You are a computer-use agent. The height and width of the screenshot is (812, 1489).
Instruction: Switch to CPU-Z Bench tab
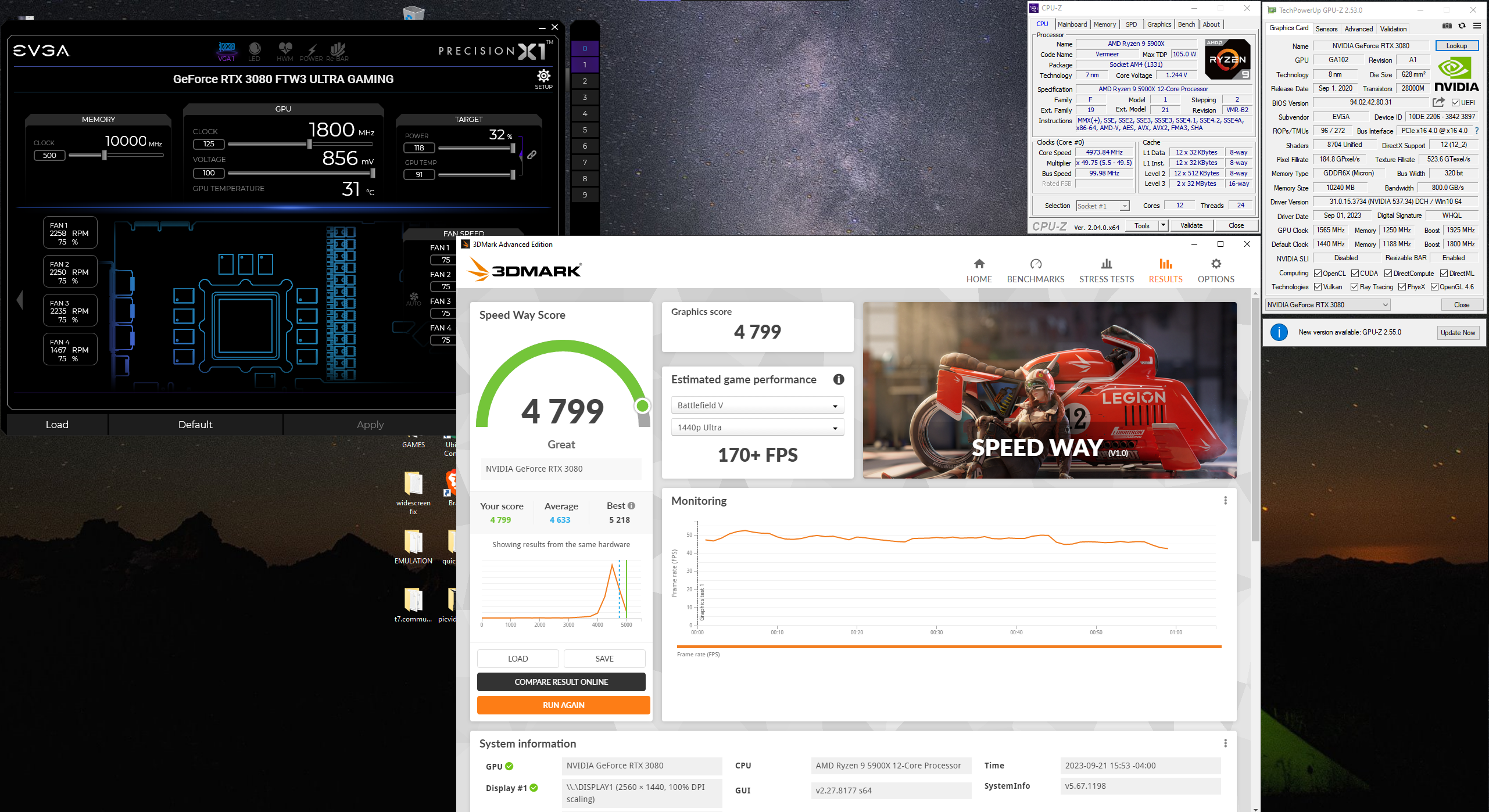pyautogui.click(x=1187, y=24)
